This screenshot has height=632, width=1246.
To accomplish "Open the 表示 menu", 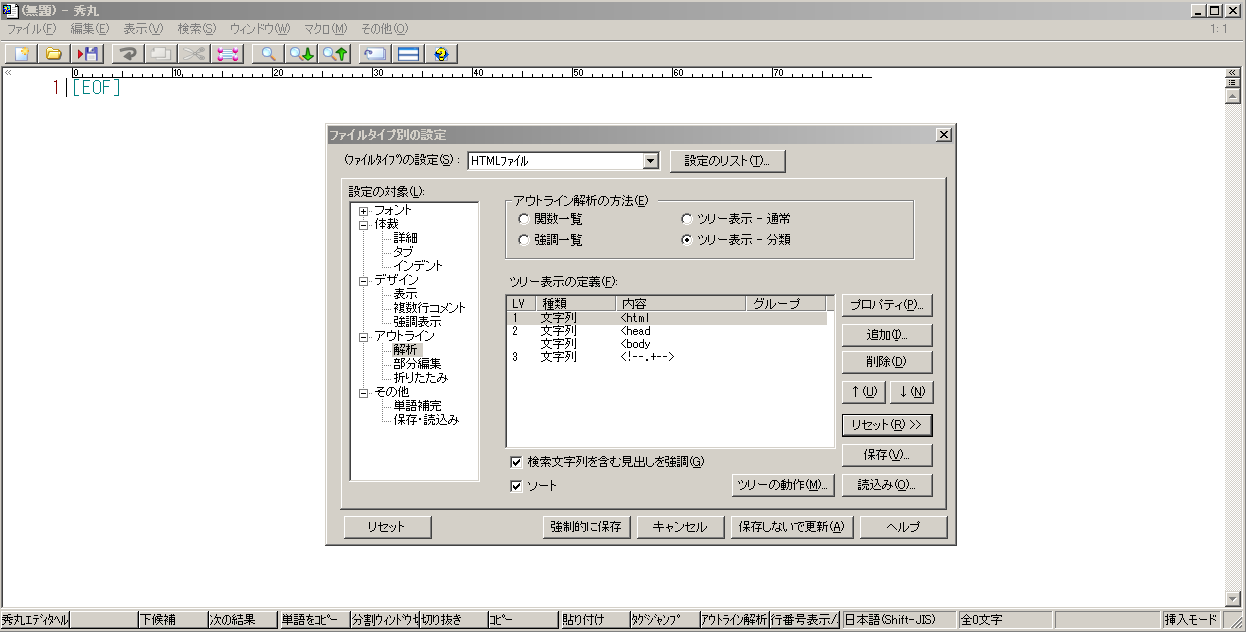I will pyautogui.click(x=143, y=29).
